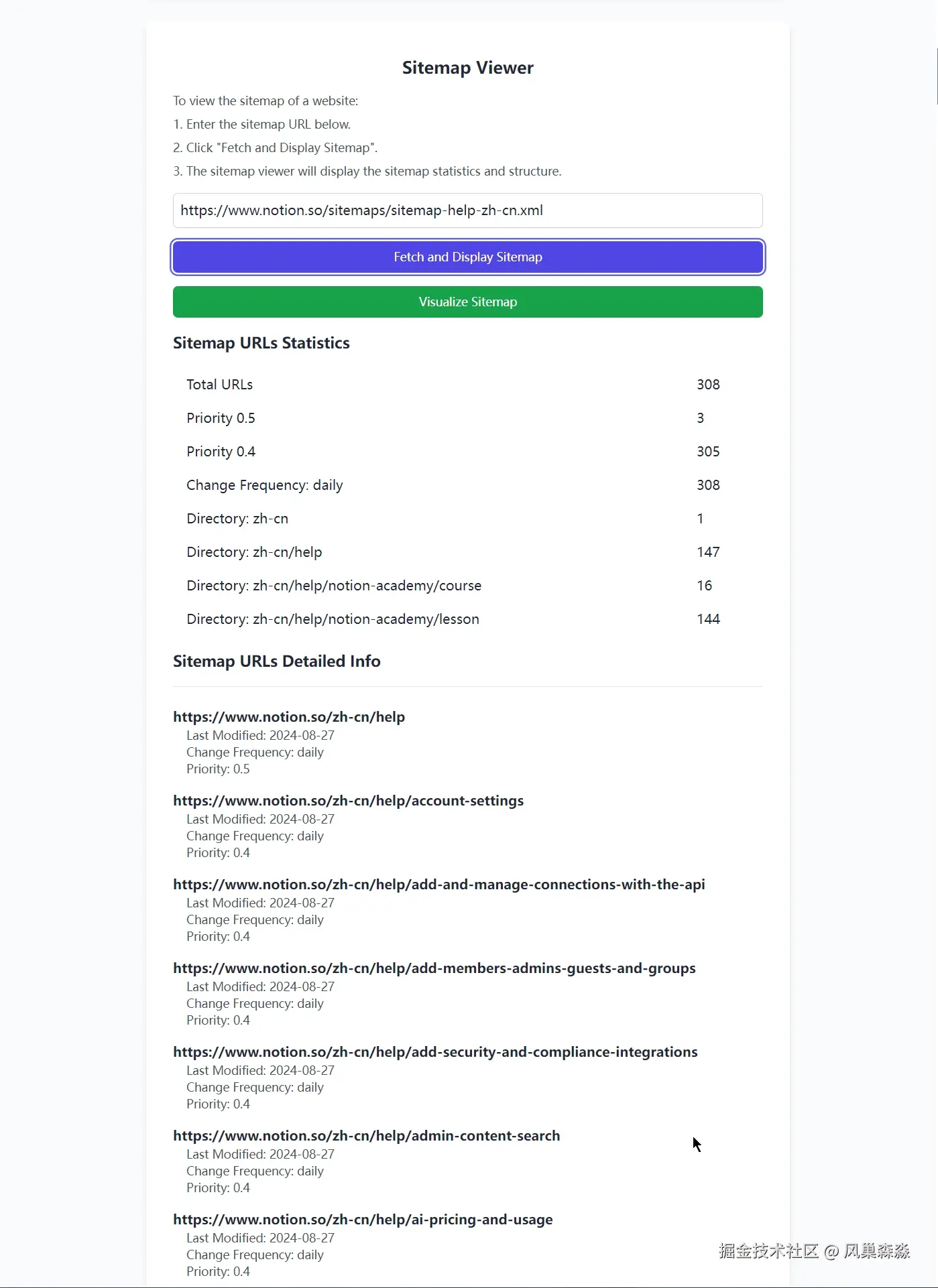Click the "Sitemap URLs Statistics" heading
The width and height of the screenshot is (938, 1288).
(x=261, y=342)
